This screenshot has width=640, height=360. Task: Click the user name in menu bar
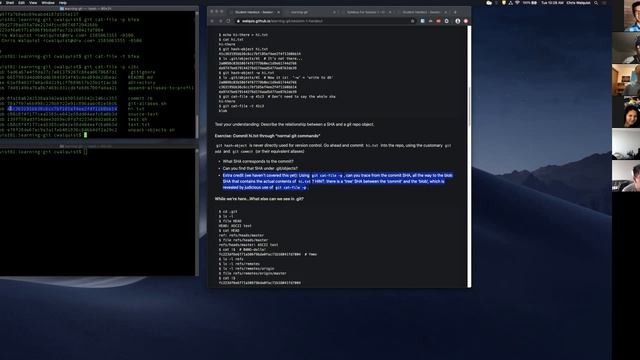point(578,3)
